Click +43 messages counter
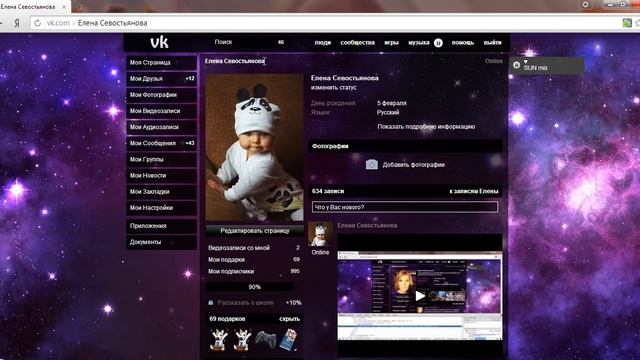 point(190,143)
